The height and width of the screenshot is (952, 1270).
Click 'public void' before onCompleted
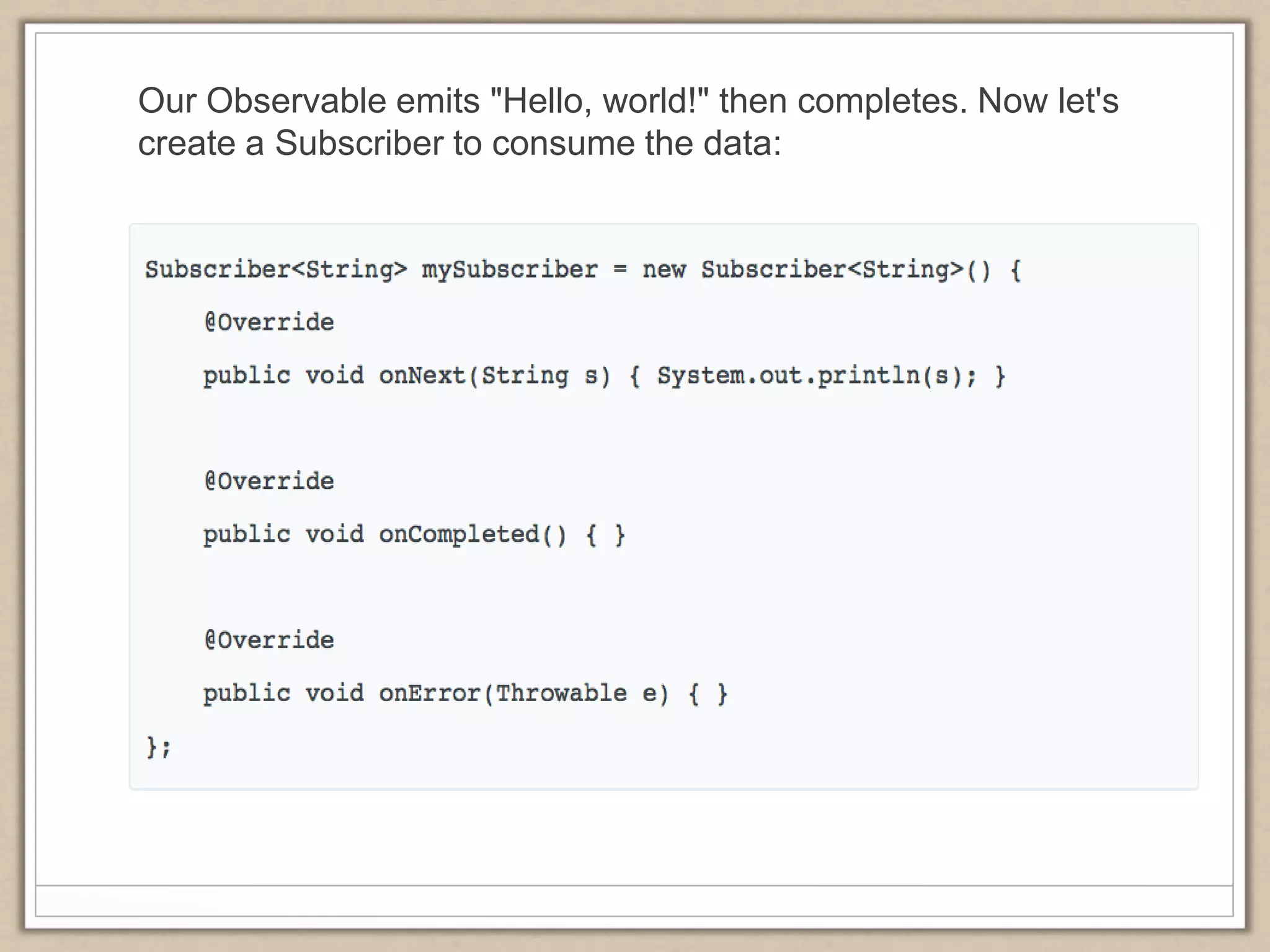tap(283, 534)
